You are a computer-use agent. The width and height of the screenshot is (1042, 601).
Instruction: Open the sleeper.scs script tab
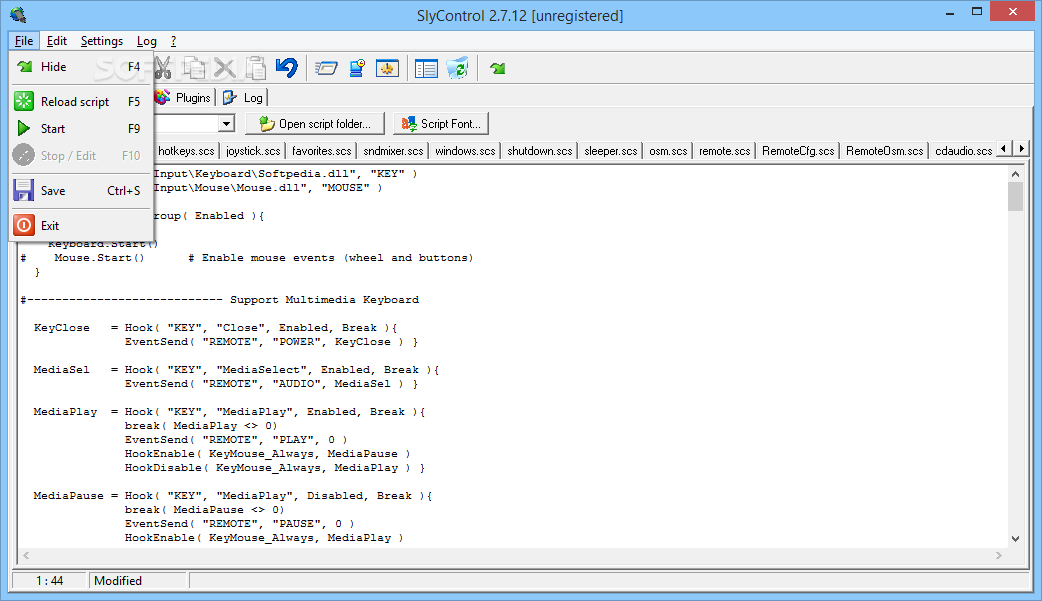point(611,151)
